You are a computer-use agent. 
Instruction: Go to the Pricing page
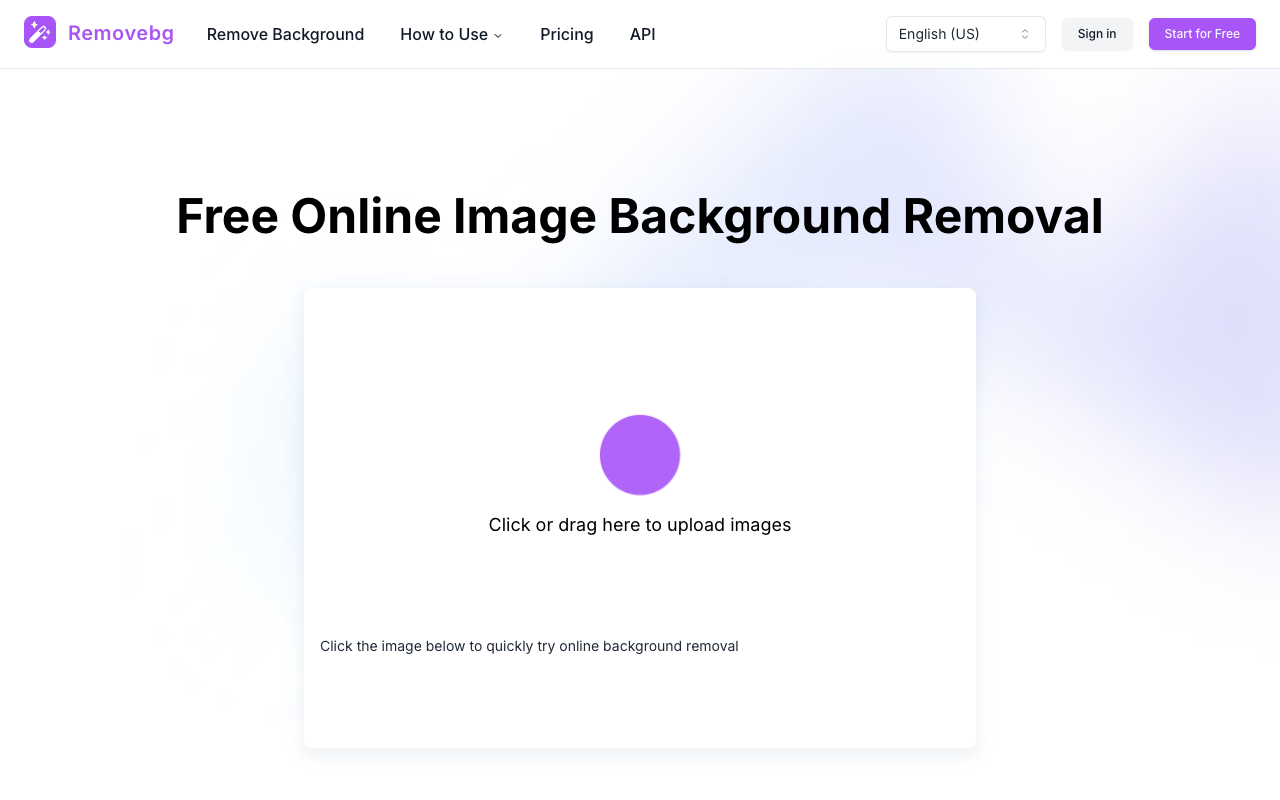tap(567, 34)
